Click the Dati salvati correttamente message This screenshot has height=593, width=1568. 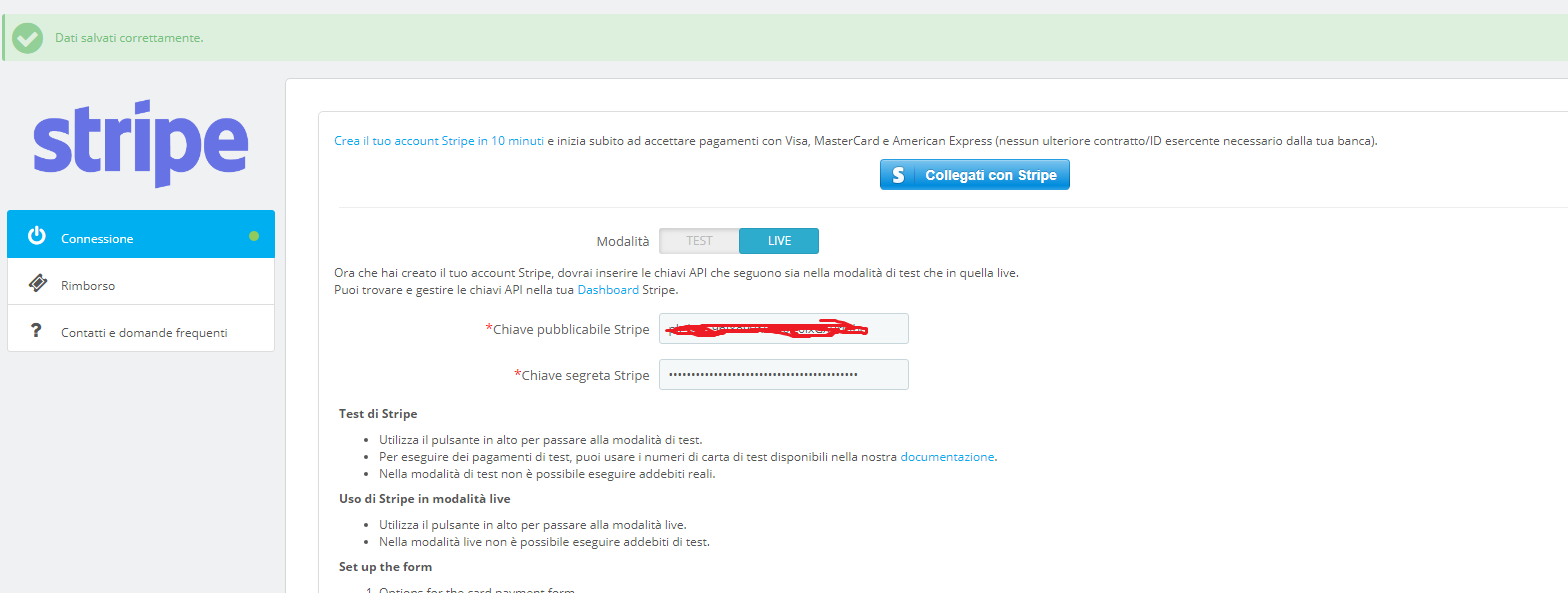coord(130,38)
